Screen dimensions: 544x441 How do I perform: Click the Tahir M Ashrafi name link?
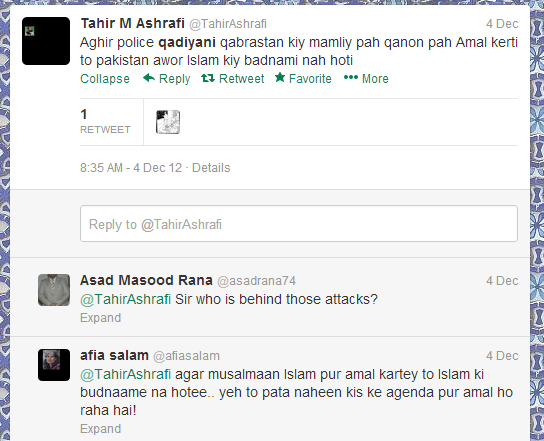pos(133,23)
